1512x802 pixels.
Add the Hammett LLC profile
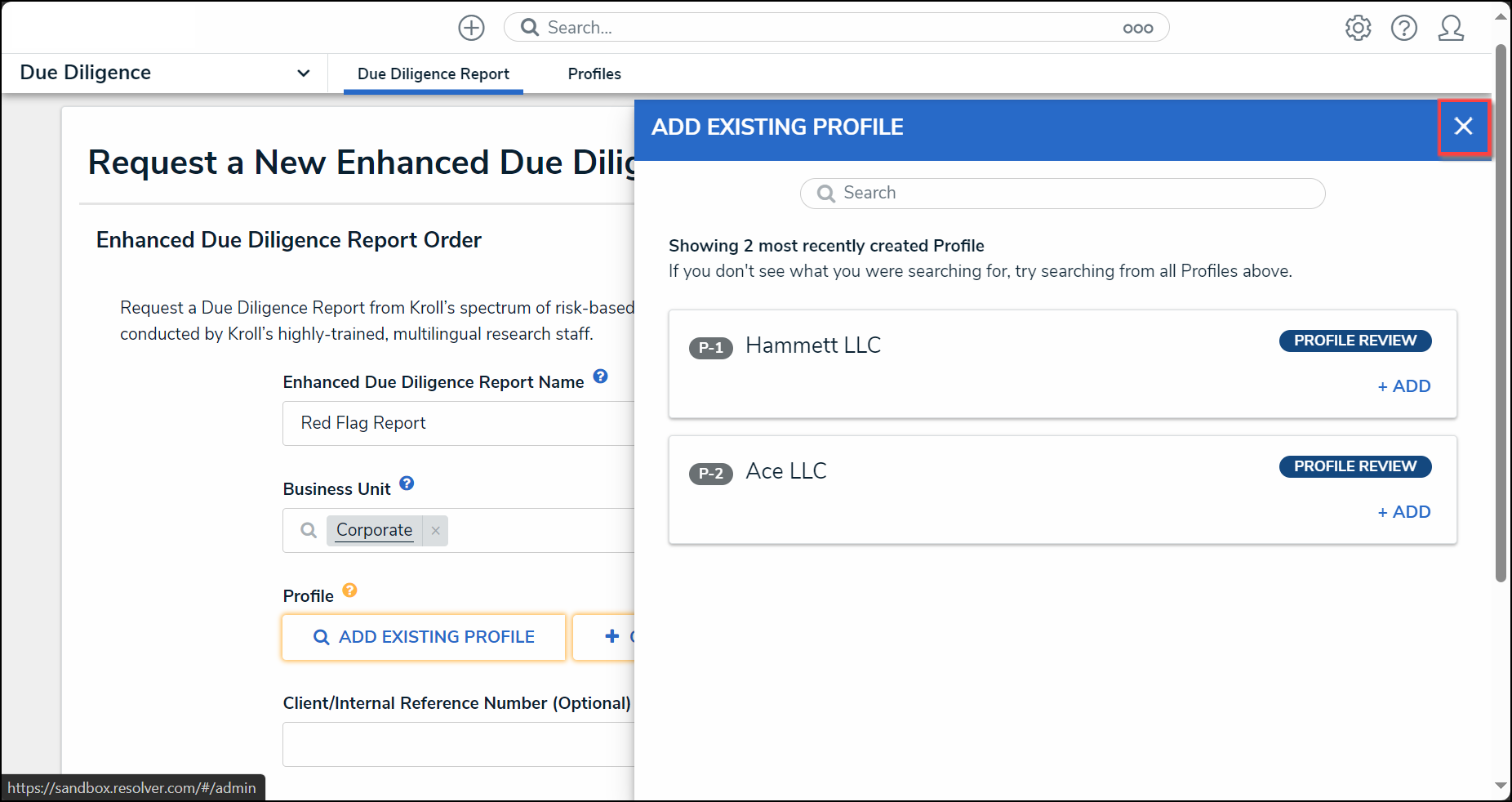tap(1404, 386)
